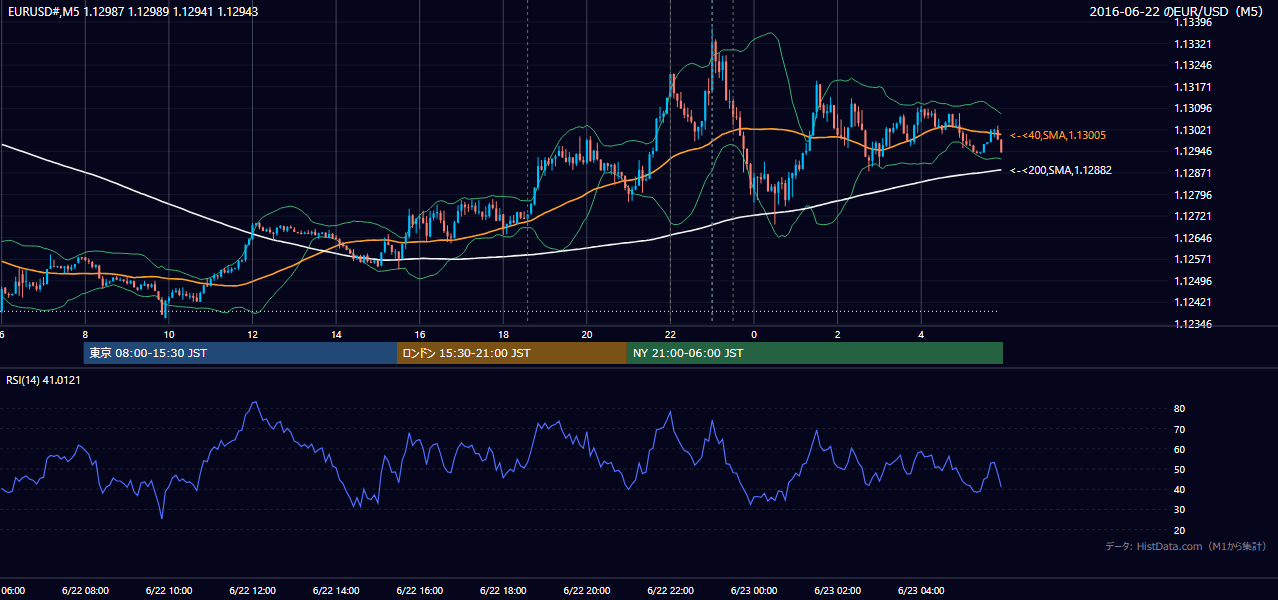The width and height of the screenshot is (1278, 600).
Task: Click price axis label 1.12421
Action: (1193, 302)
